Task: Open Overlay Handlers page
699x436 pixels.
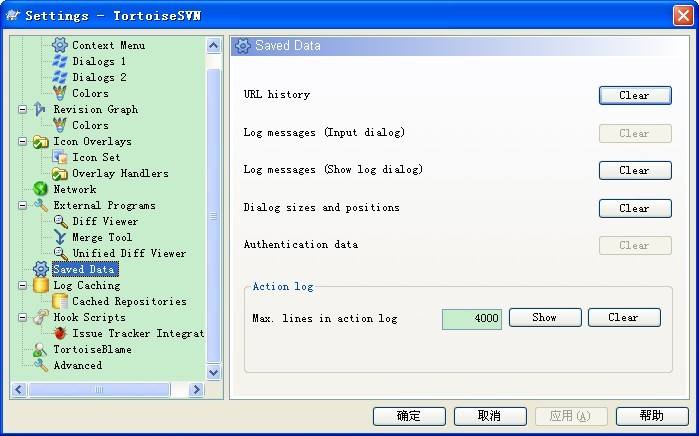Action: [x=120, y=173]
